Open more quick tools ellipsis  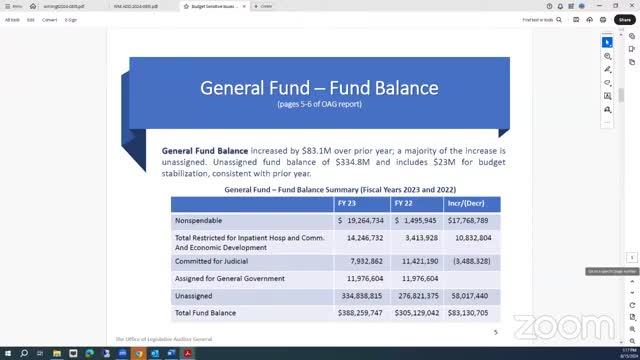point(607,122)
